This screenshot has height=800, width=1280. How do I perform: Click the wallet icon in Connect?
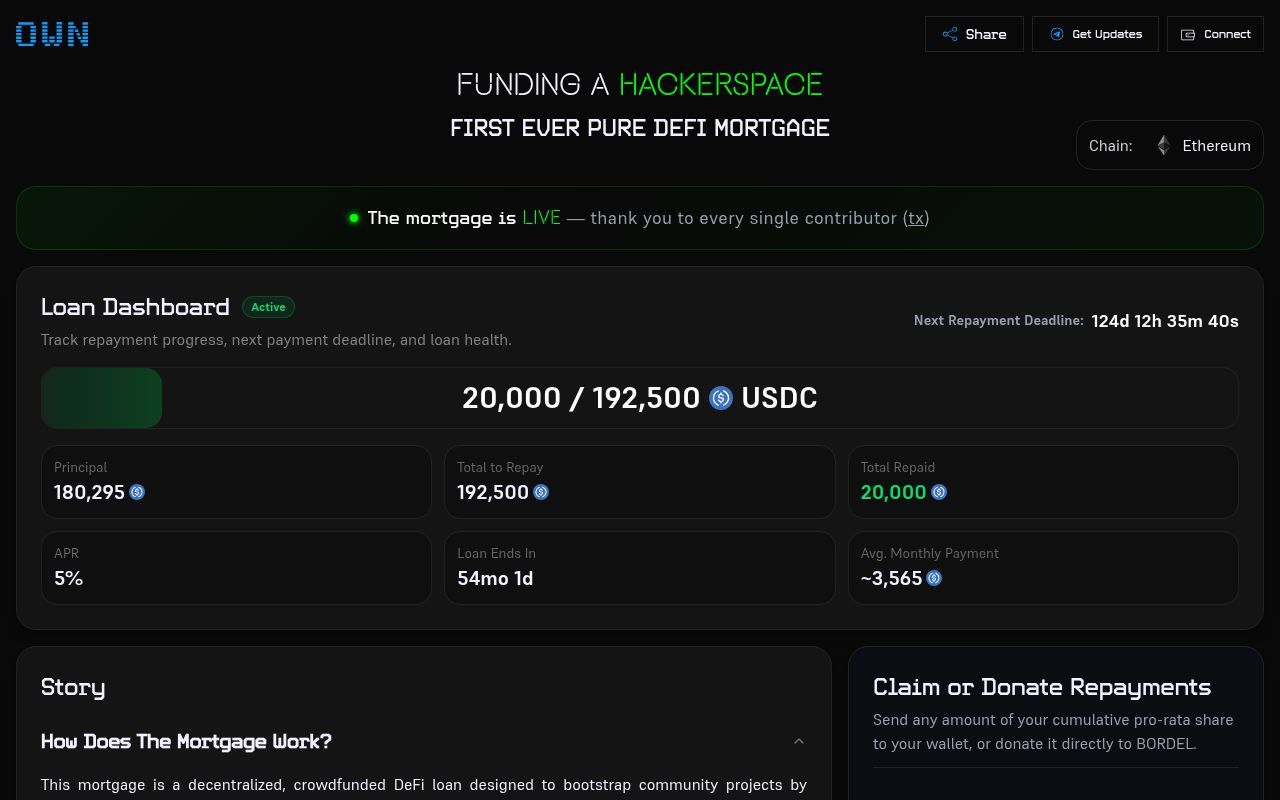point(1188,34)
